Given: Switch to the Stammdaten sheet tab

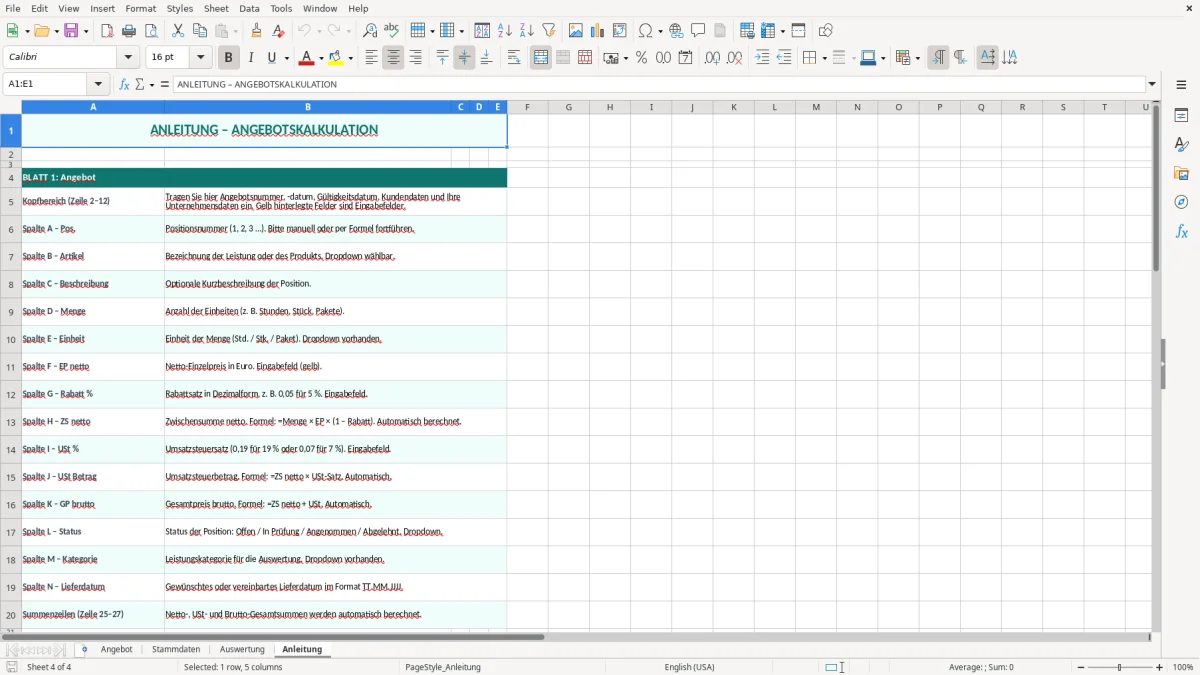Looking at the screenshot, I should (x=176, y=649).
